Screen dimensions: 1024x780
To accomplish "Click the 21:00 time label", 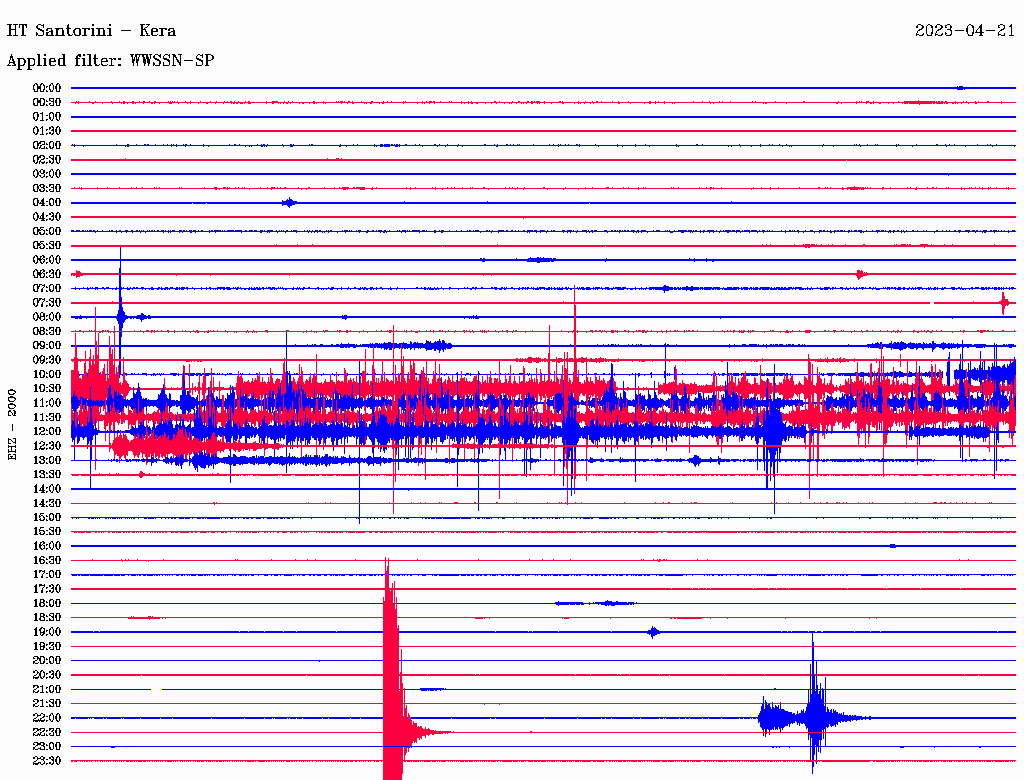I will pos(47,689).
